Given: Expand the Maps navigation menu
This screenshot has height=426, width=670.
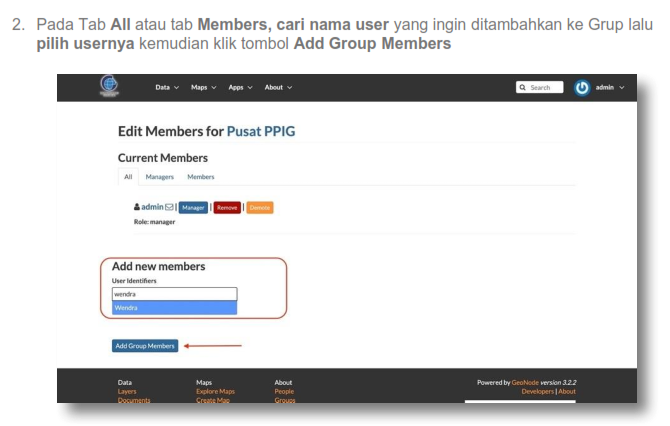Looking at the screenshot, I should 203,87.
